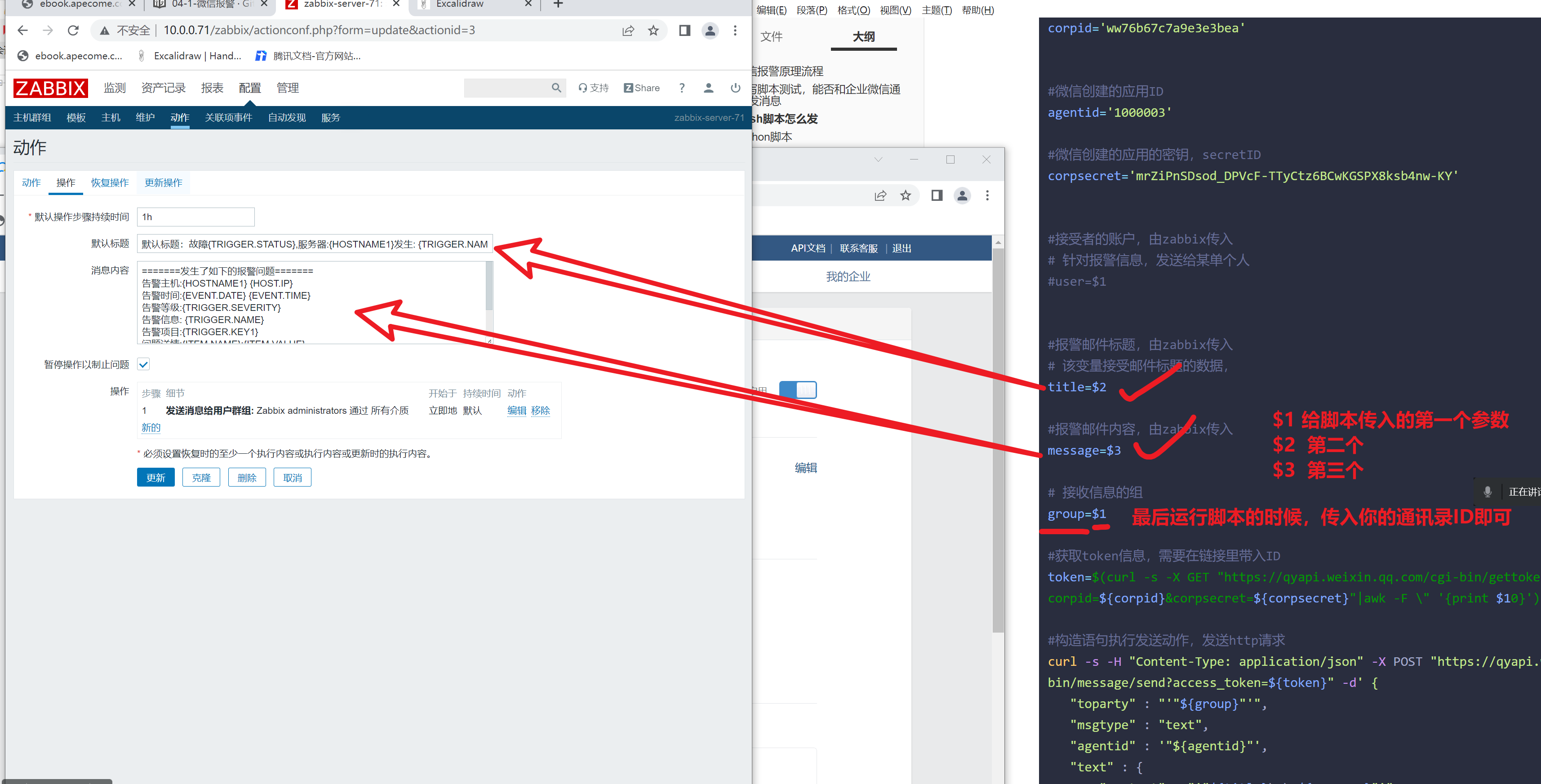Viewport: 1541px width, 784px height.
Task: Open a new browser tab with plus
Action: coord(558,4)
